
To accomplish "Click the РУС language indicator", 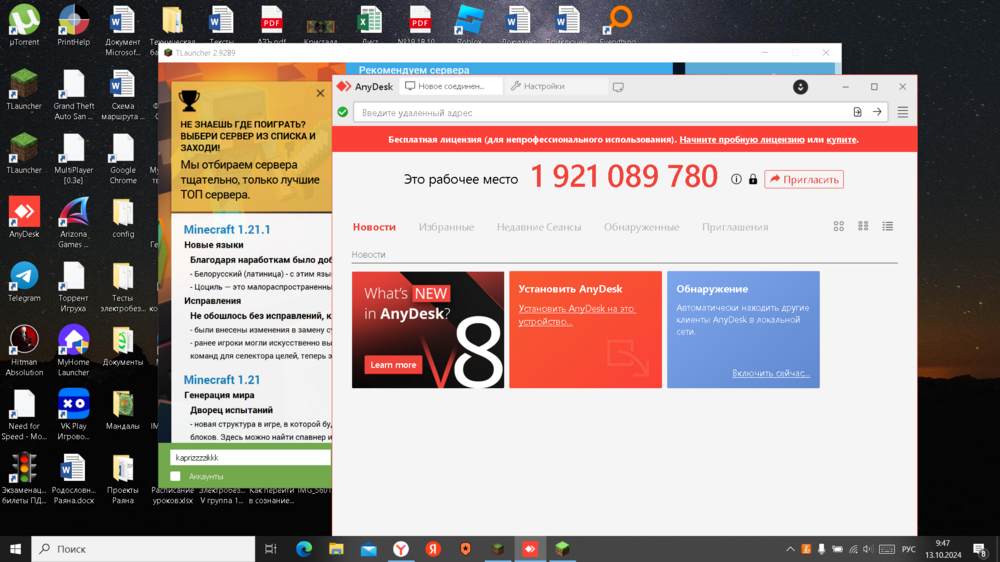I will [x=909, y=549].
